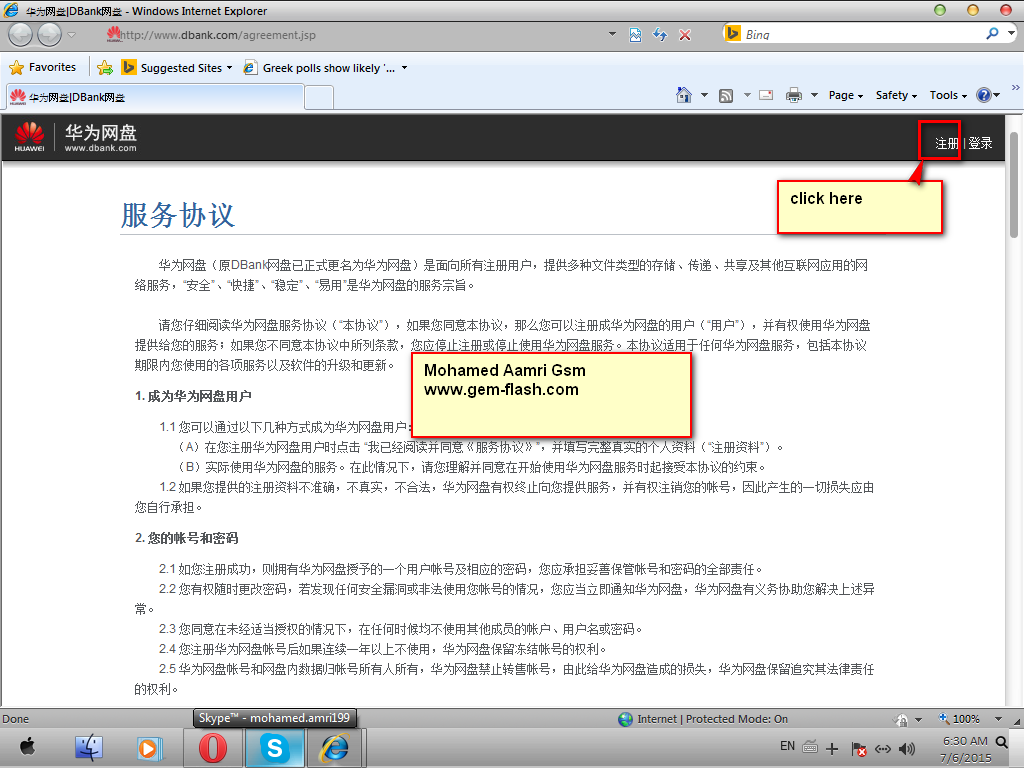Click the Compatibility View icon
The height and width of the screenshot is (768, 1024).
[635, 35]
